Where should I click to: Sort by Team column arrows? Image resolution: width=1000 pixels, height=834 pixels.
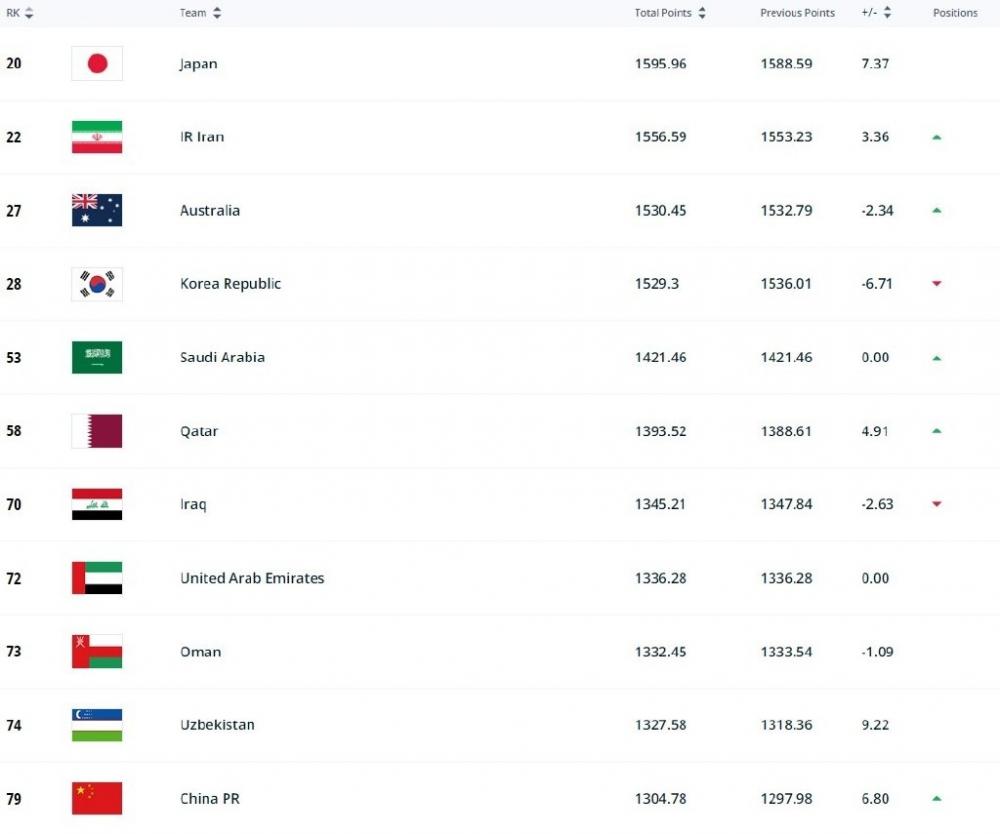(217, 13)
